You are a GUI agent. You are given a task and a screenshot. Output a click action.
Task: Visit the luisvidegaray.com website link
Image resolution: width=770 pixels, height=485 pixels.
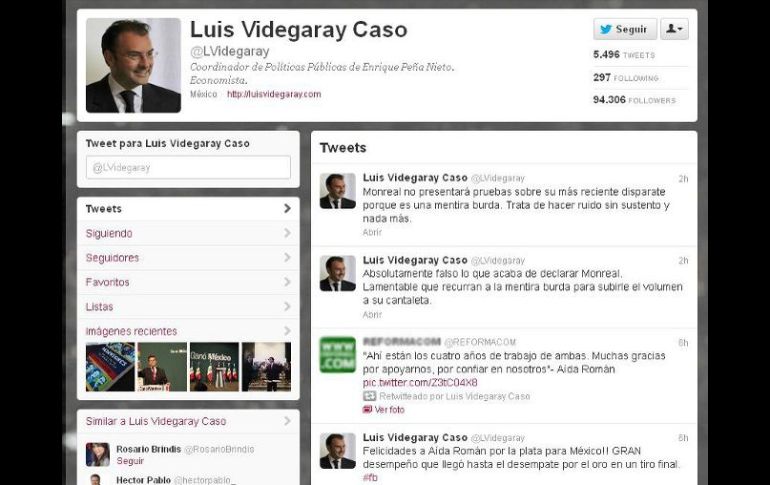(x=274, y=94)
